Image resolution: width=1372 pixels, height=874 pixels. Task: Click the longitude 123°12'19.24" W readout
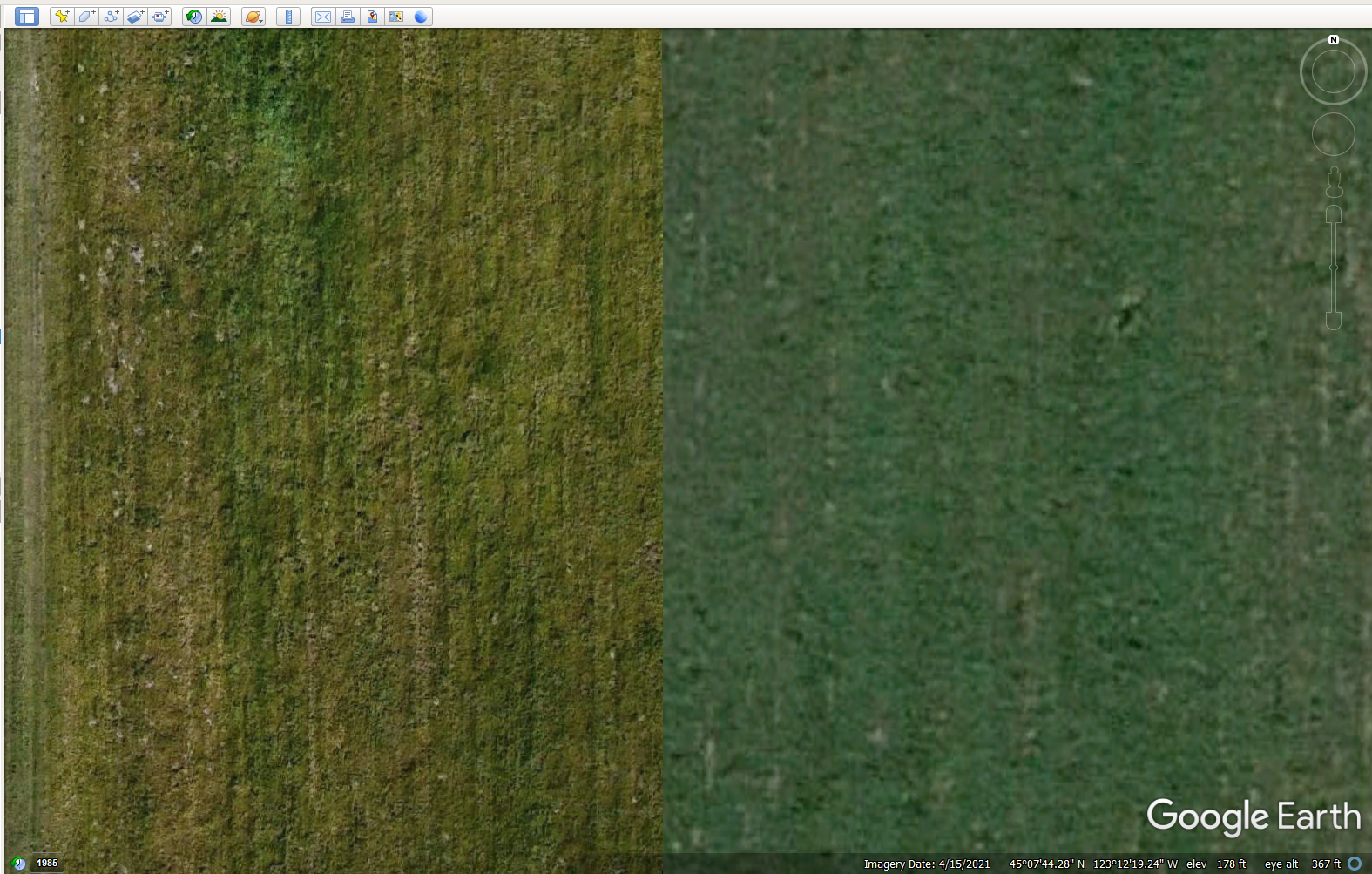tap(1136, 864)
